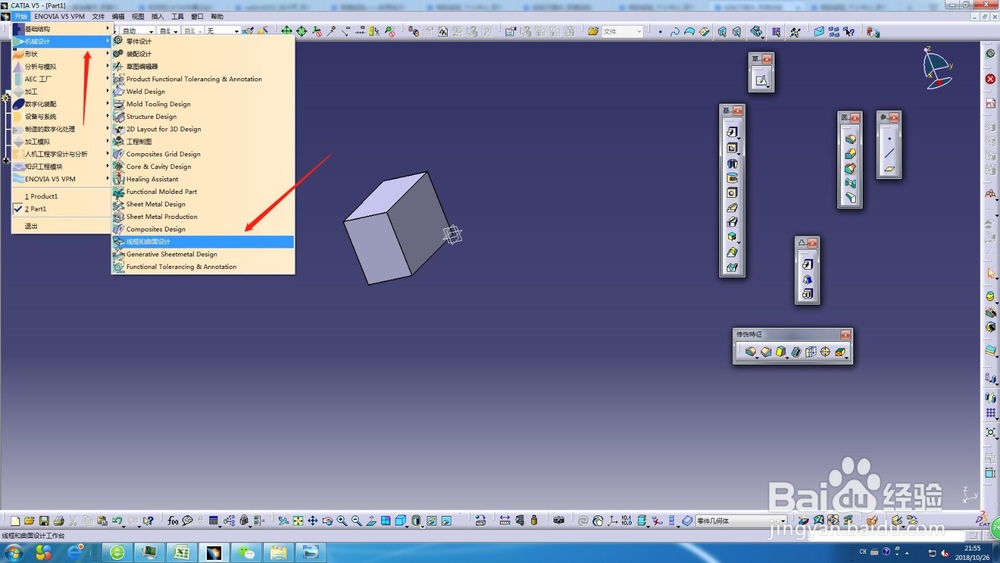Click Chamfer icon in 修饰特征 toolbar

[x=765, y=352]
